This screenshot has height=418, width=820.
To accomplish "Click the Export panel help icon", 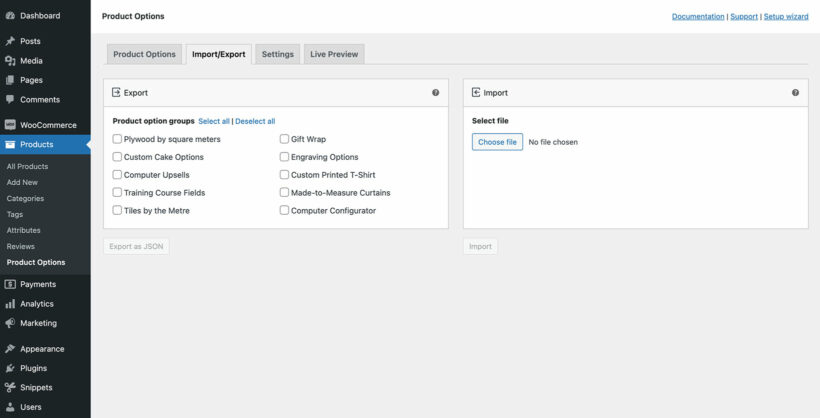I will pos(435,93).
